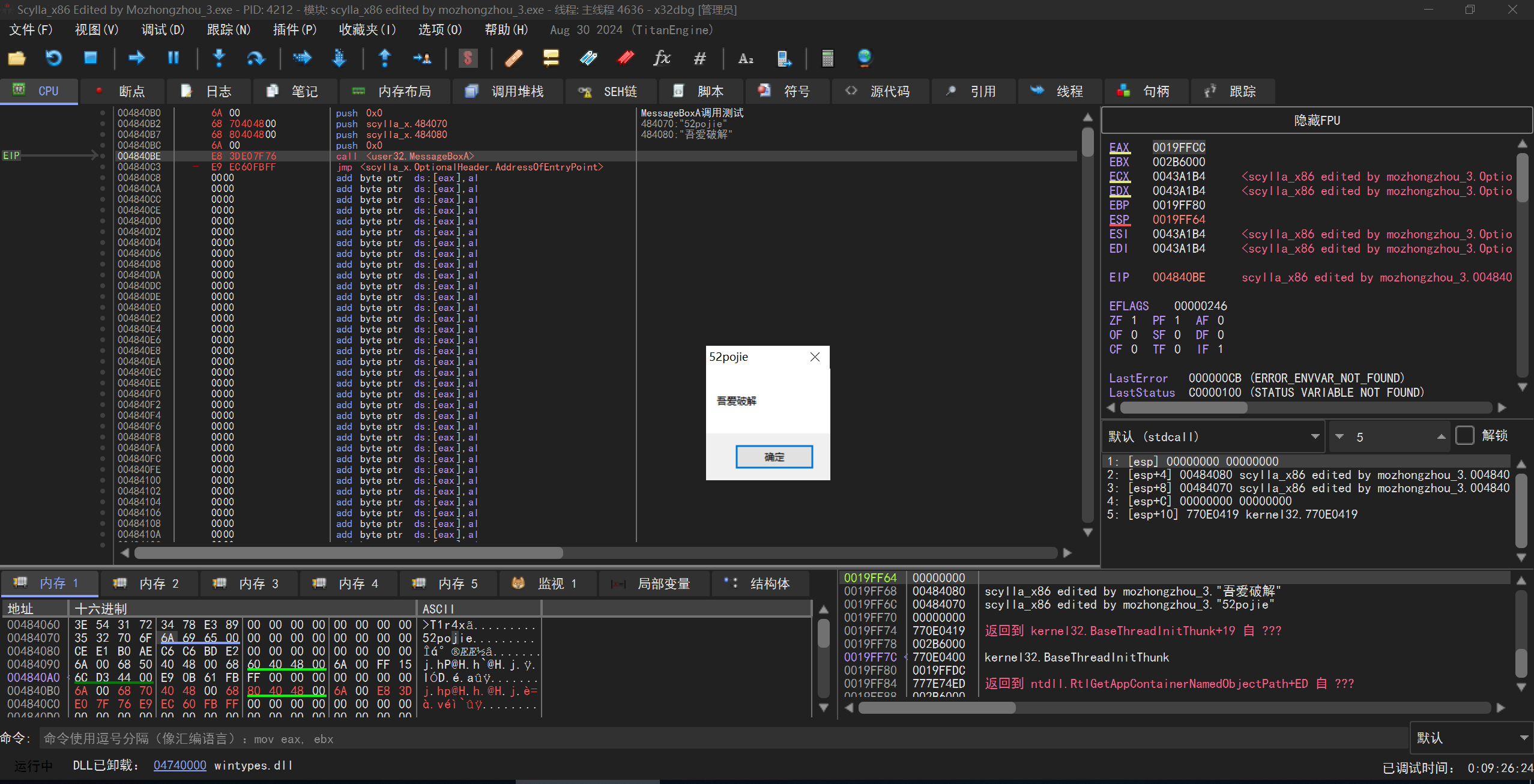This screenshot has width=1534, height=784.
Task: Close the 52pojie message box
Action: (815, 357)
